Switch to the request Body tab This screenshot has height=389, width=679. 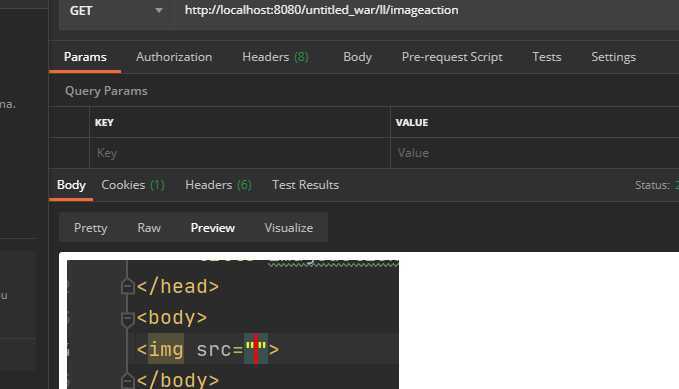[357, 57]
